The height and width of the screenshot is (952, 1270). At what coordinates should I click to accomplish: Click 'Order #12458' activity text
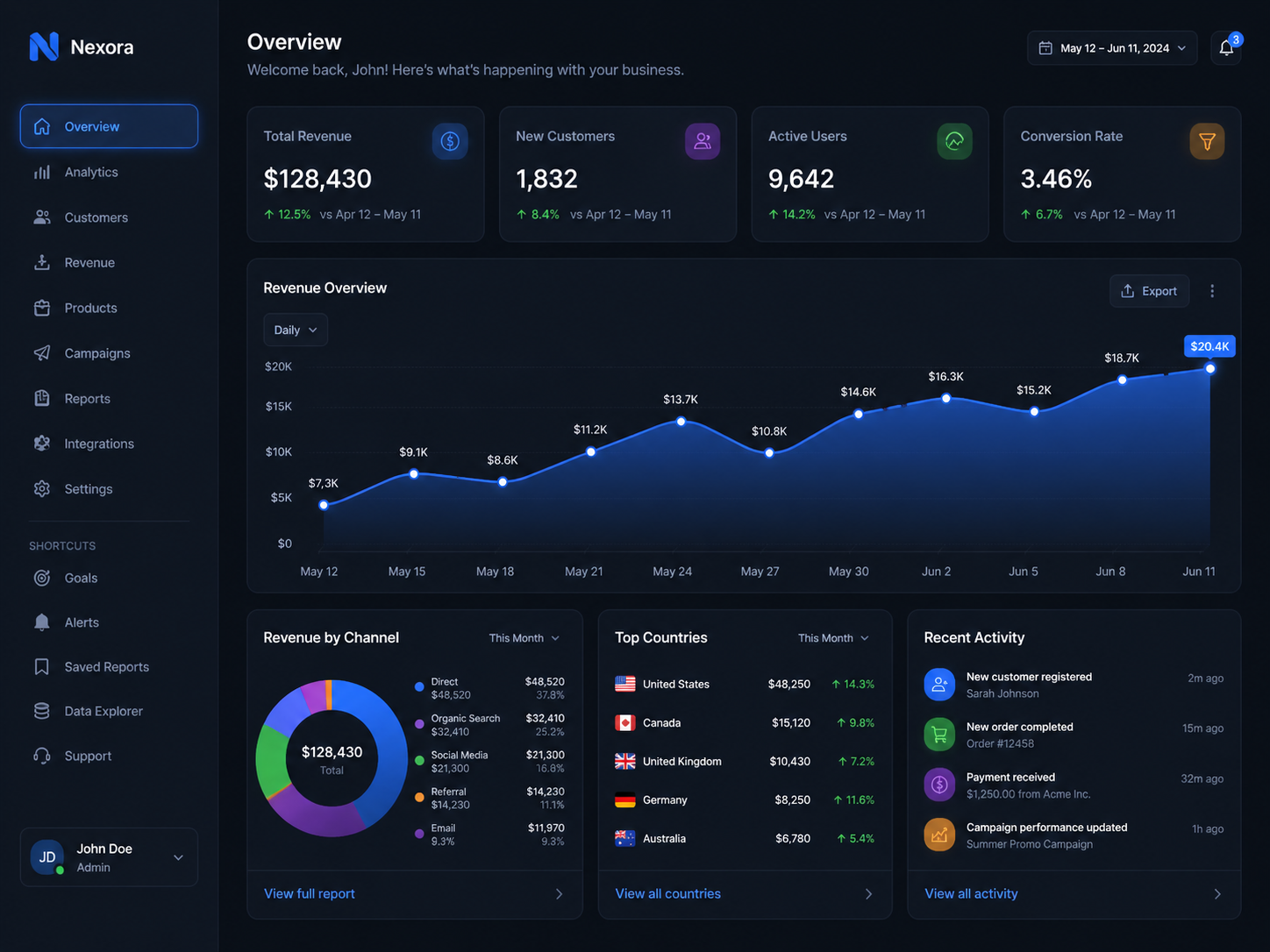click(x=1000, y=743)
